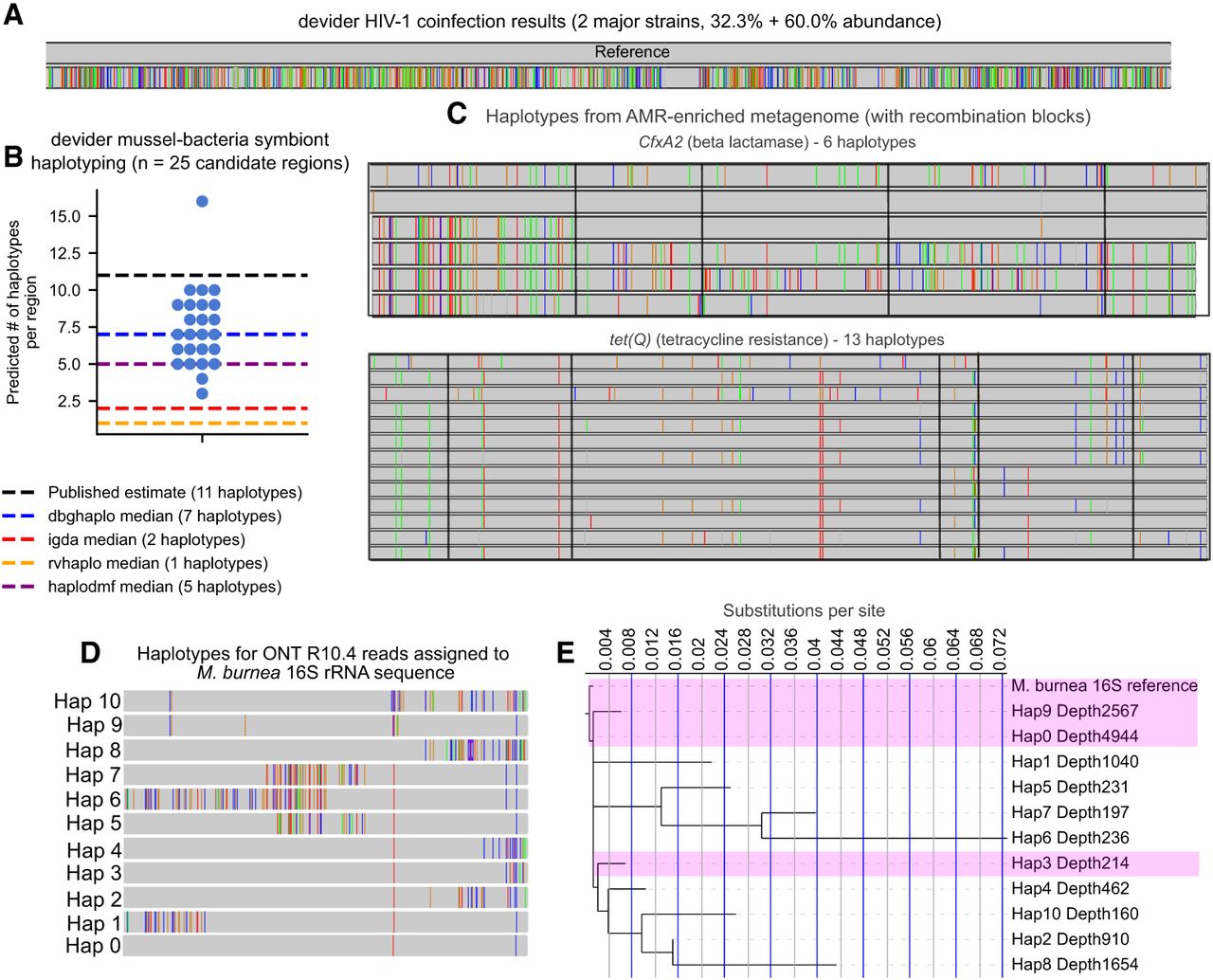This screenshot has width=1213, height=980.
Task: Click the 0.072 axis tick label
Action: 1000,648
